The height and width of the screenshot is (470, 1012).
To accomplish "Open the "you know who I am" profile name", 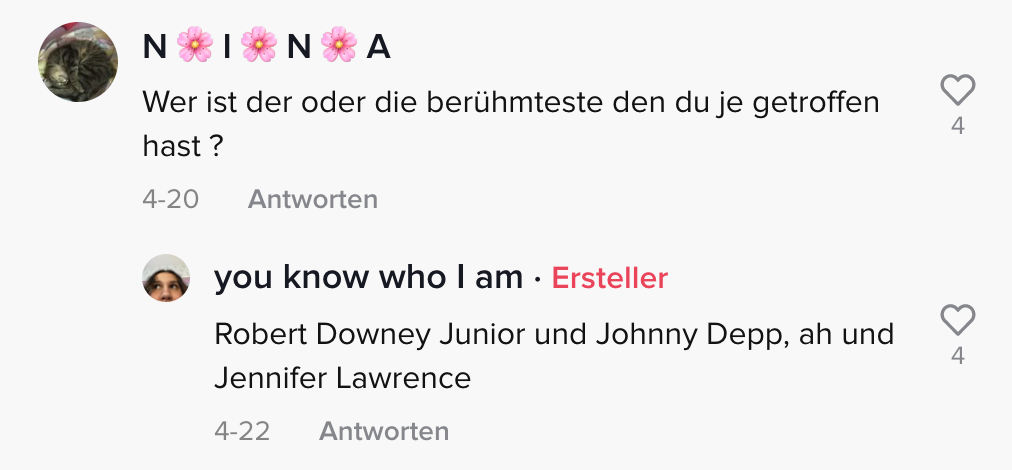I will (x=368, y=278).
